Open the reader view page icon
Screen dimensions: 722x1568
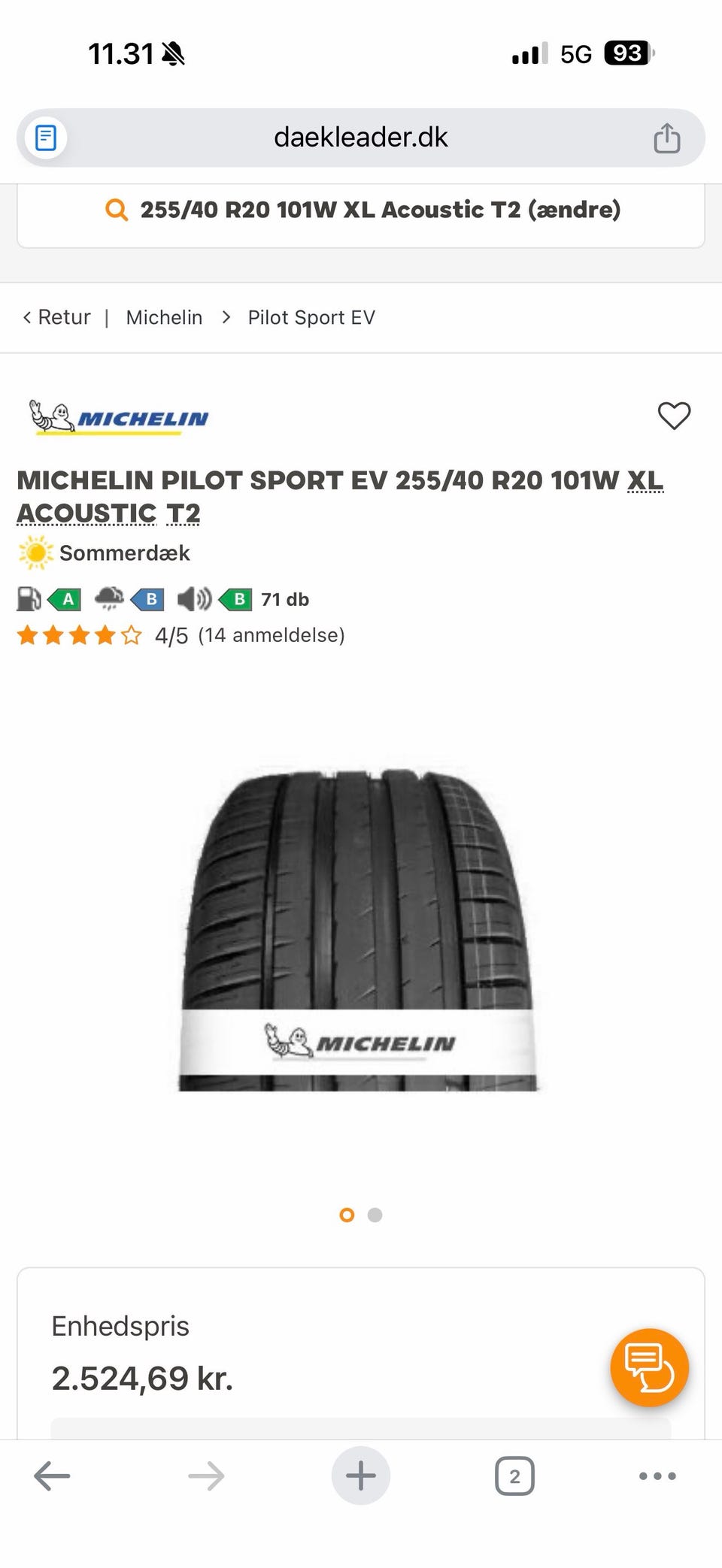tap(46, 138)
